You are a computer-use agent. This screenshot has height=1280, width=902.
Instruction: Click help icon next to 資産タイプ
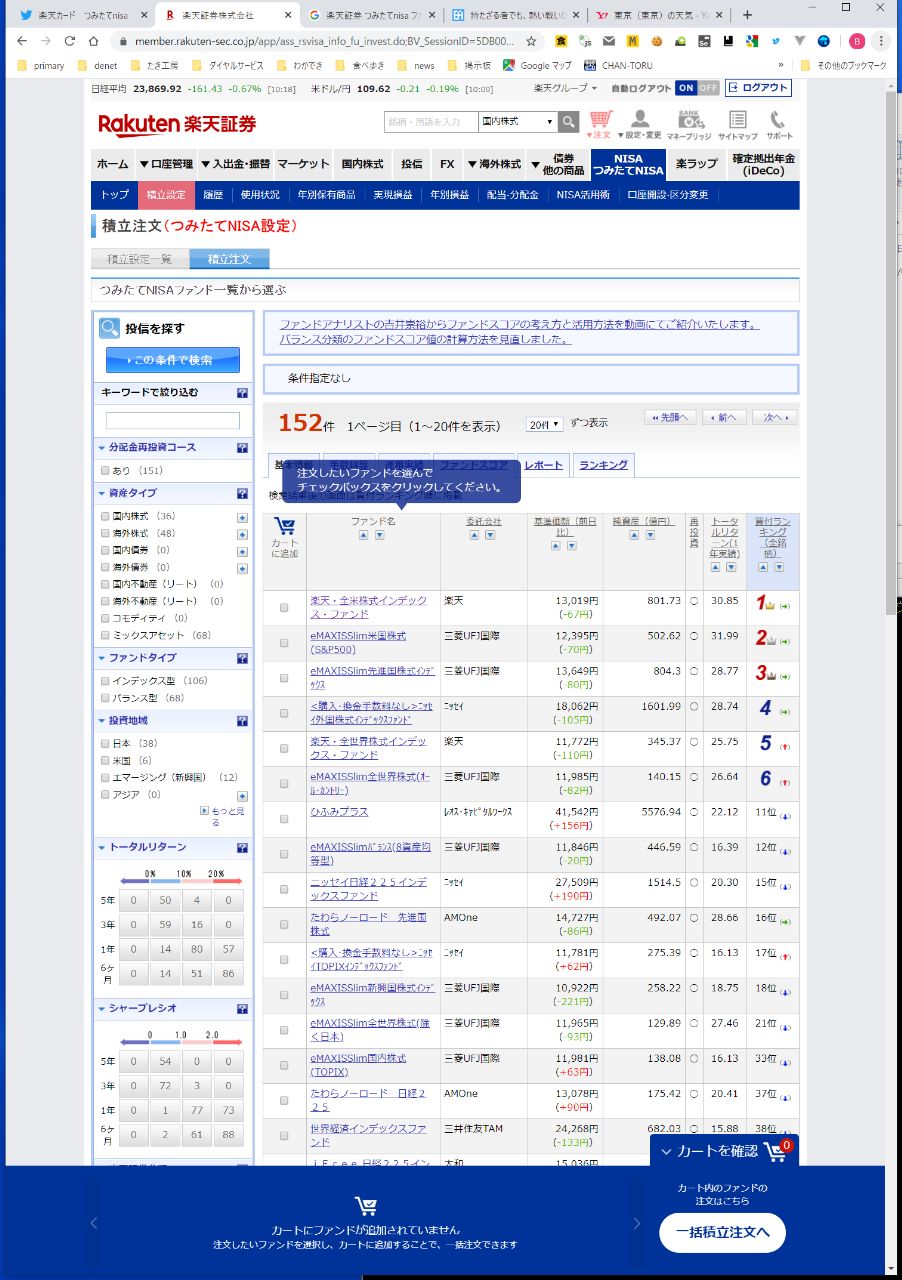click(x=242, y=493)
